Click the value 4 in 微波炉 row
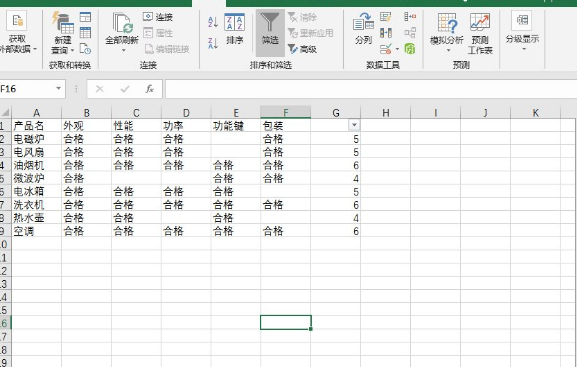This screenshot has width=577, height=367. click(x=336, y=179)
